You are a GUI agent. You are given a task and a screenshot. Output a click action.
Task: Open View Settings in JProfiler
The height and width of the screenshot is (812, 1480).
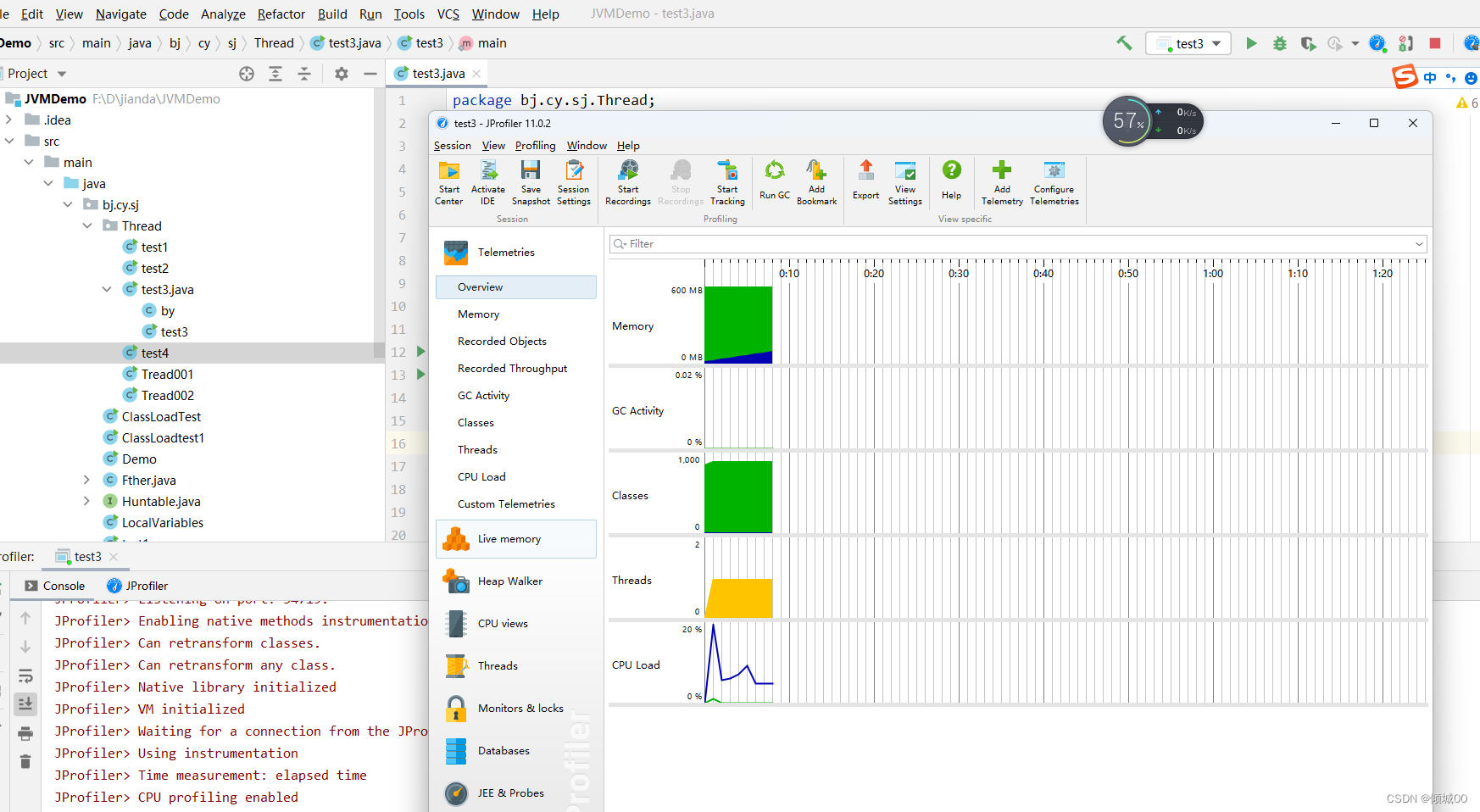(x=905, y=182)
